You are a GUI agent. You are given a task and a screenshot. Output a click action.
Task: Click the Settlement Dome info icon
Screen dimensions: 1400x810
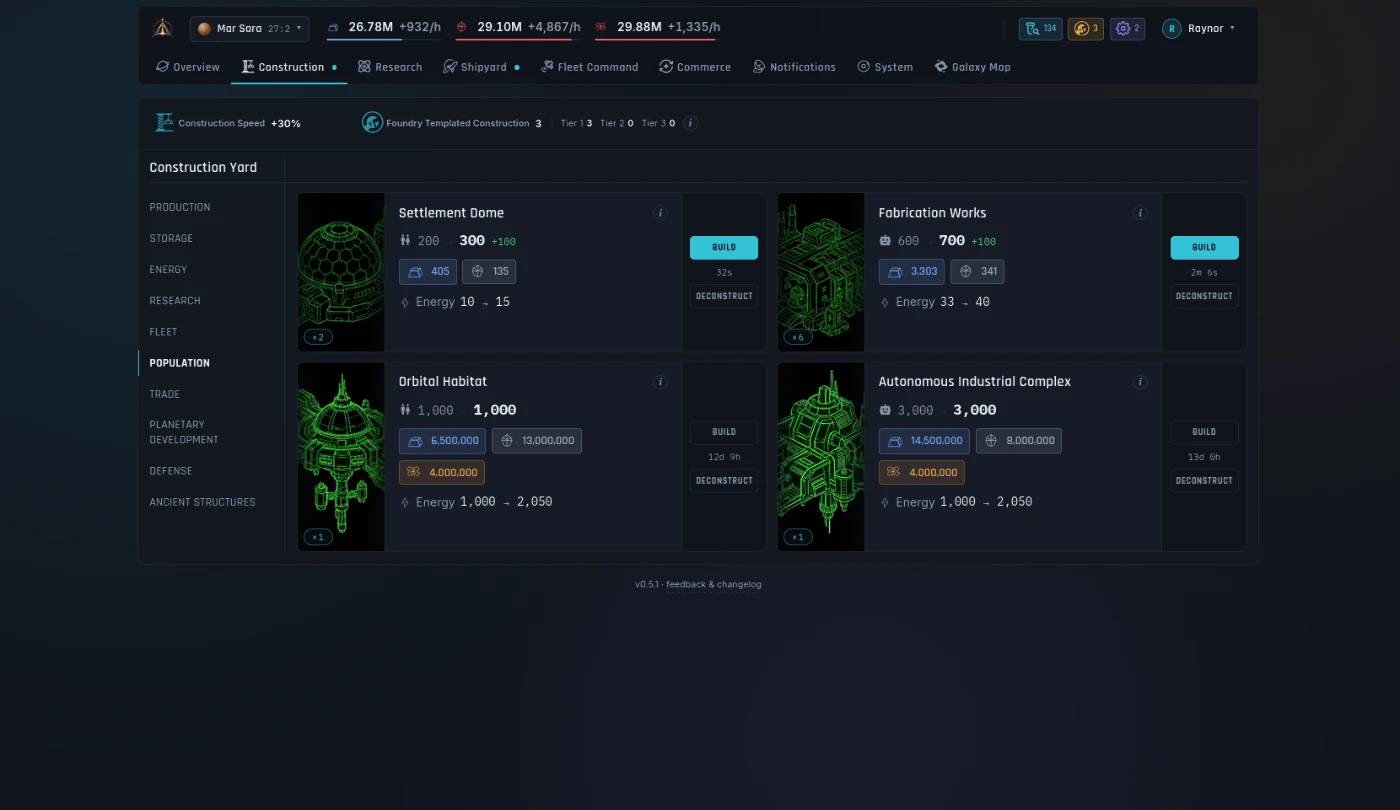[660, 213]
